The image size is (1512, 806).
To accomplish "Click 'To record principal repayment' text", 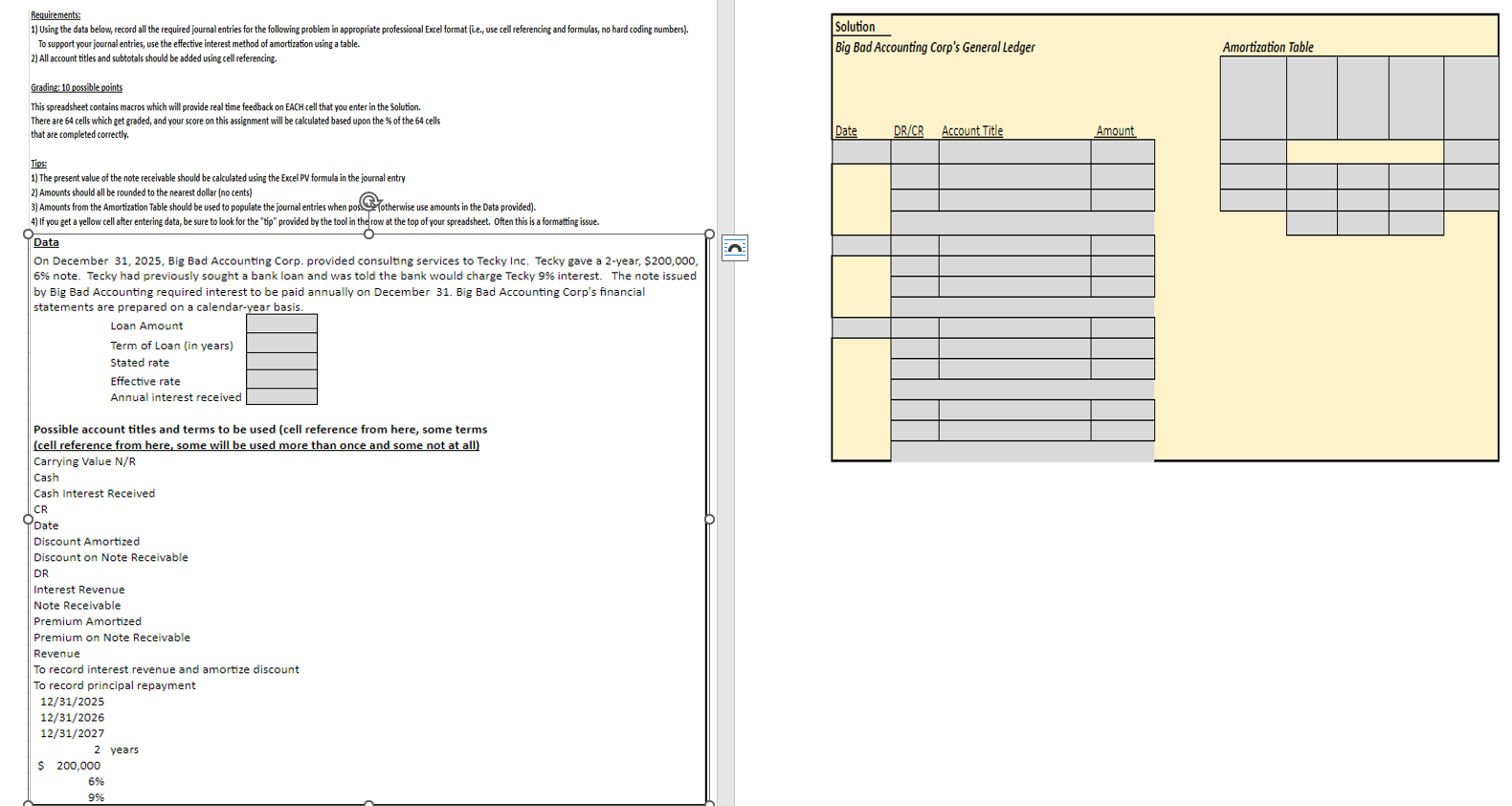I will point(115,685).
